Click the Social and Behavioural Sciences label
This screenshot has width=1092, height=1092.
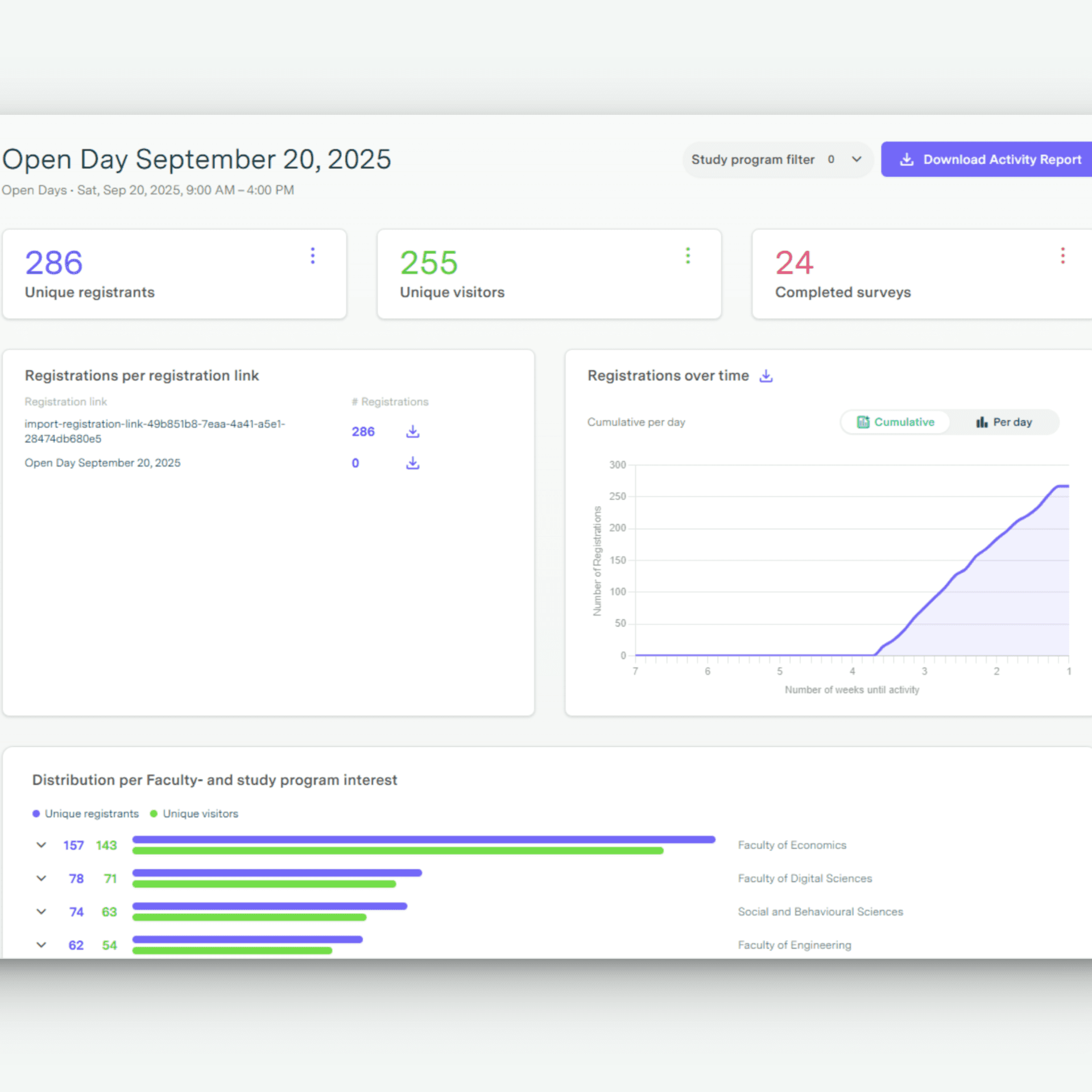pyautogui.click(x=820, y=912)
